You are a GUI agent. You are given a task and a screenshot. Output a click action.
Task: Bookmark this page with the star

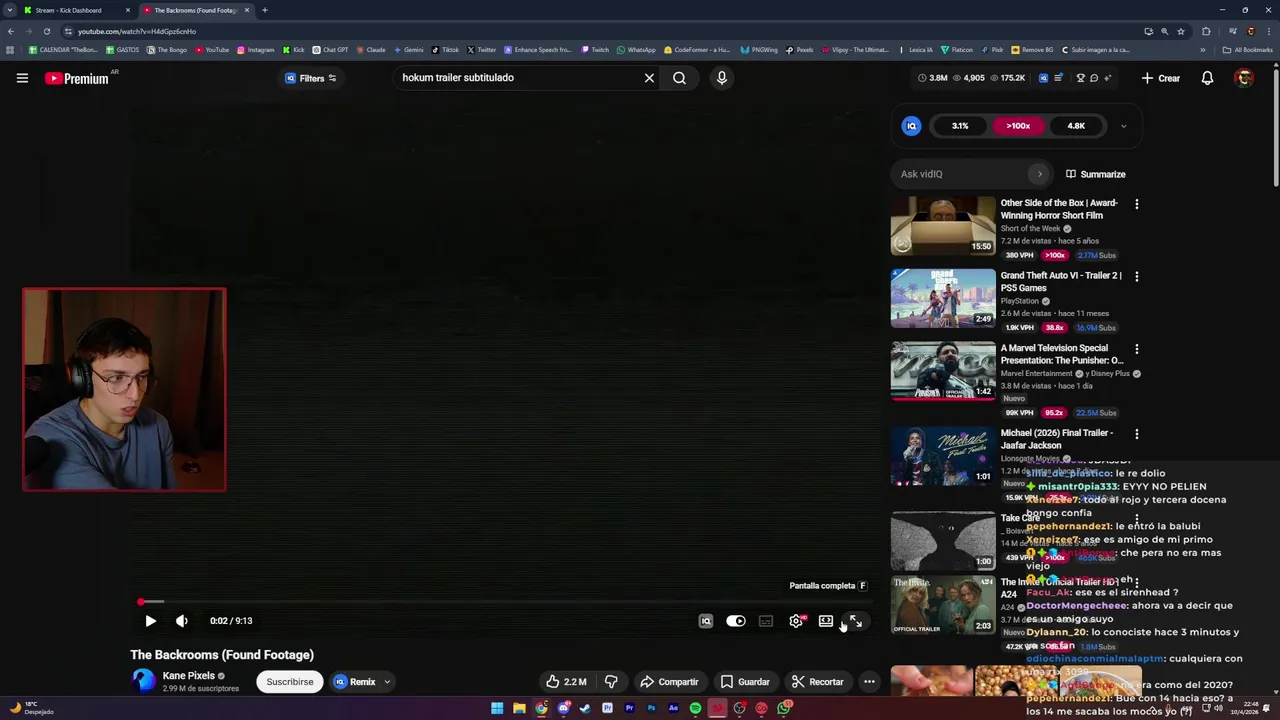(1181, 31)
